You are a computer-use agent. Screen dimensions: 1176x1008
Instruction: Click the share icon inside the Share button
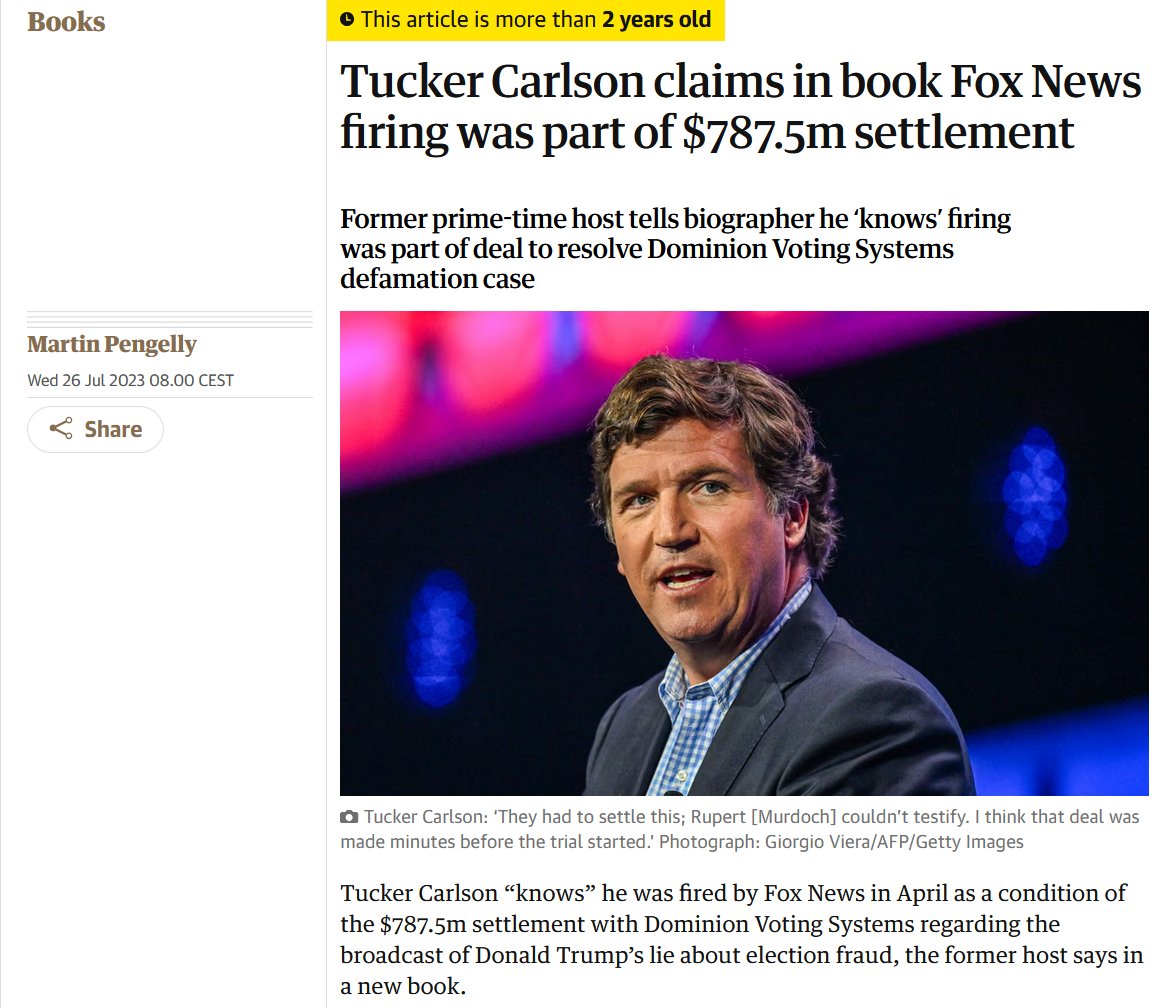[x=61, y=430]
